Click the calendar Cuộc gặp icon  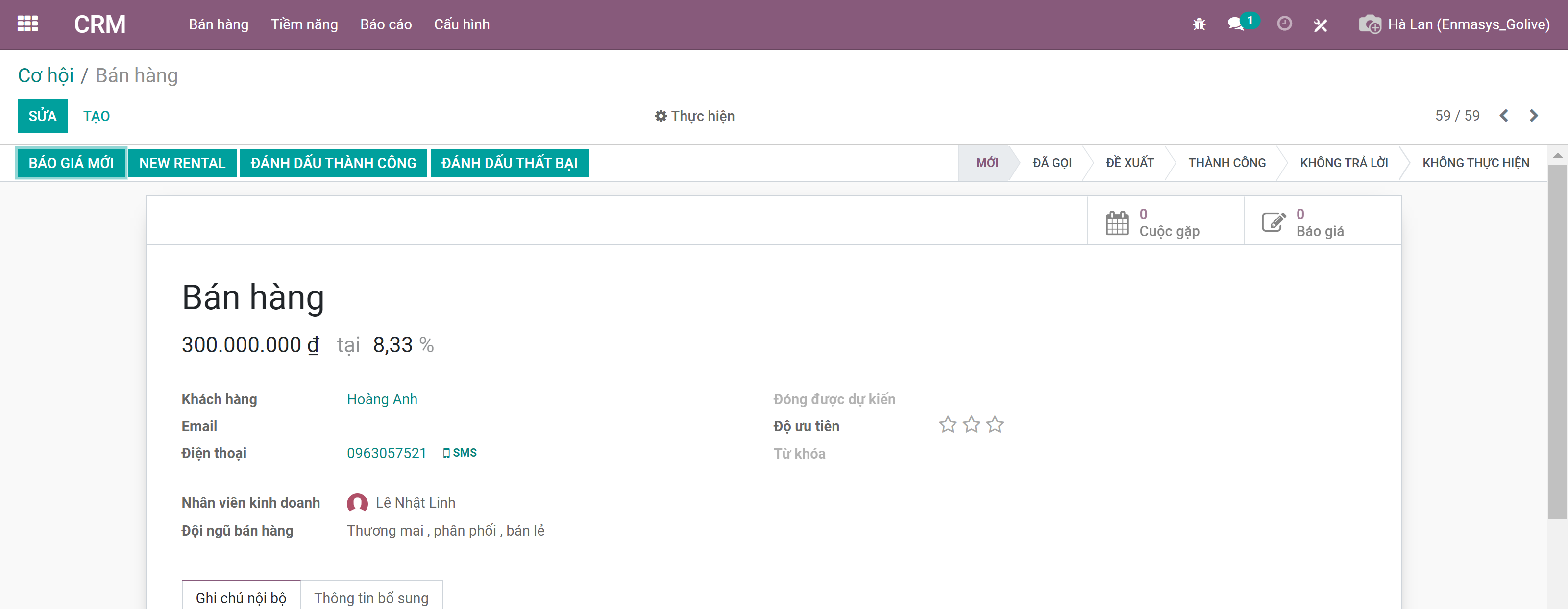pos(1117,222)
